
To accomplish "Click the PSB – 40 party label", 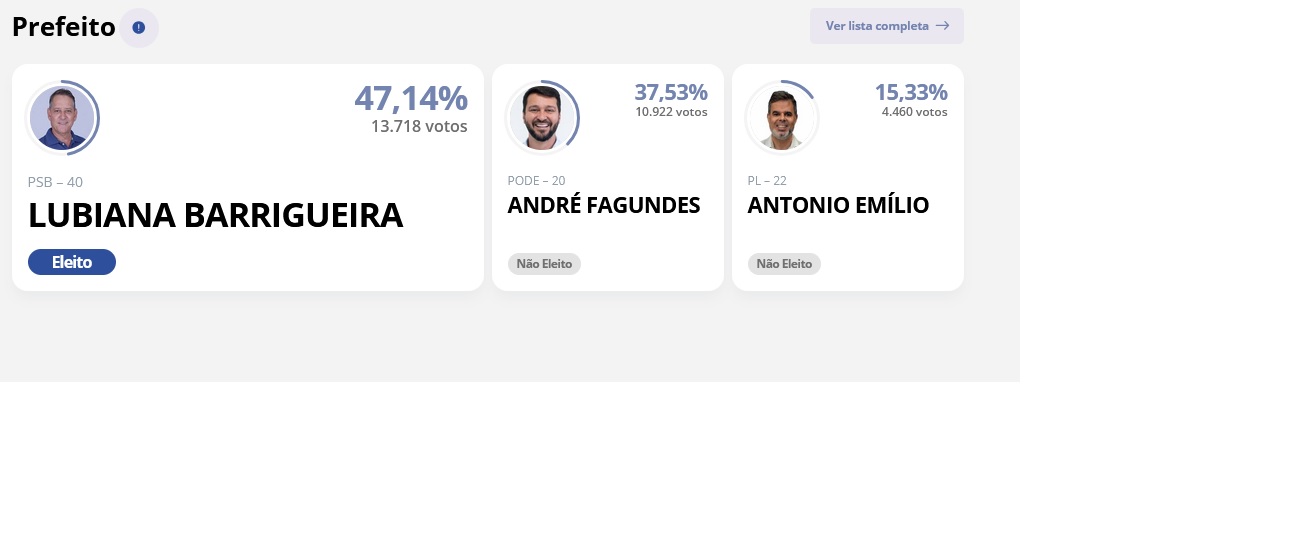I will pos(55,182).
